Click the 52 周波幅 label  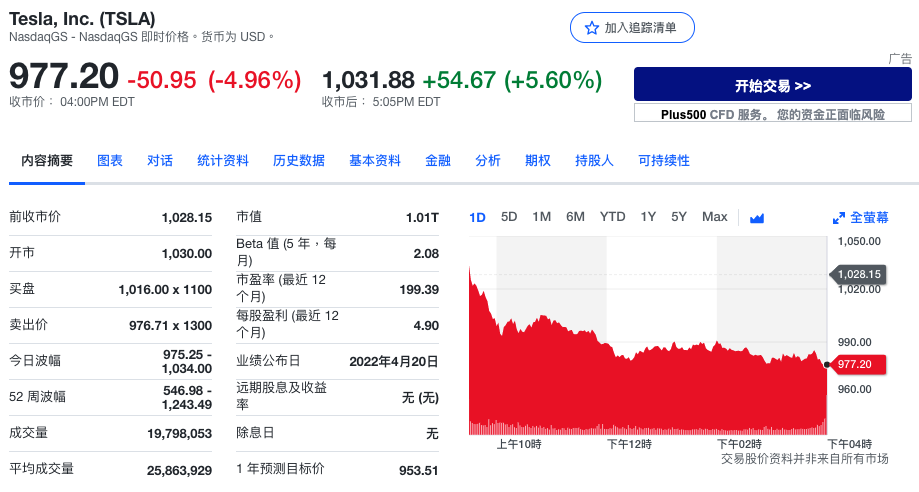(38, 397)
